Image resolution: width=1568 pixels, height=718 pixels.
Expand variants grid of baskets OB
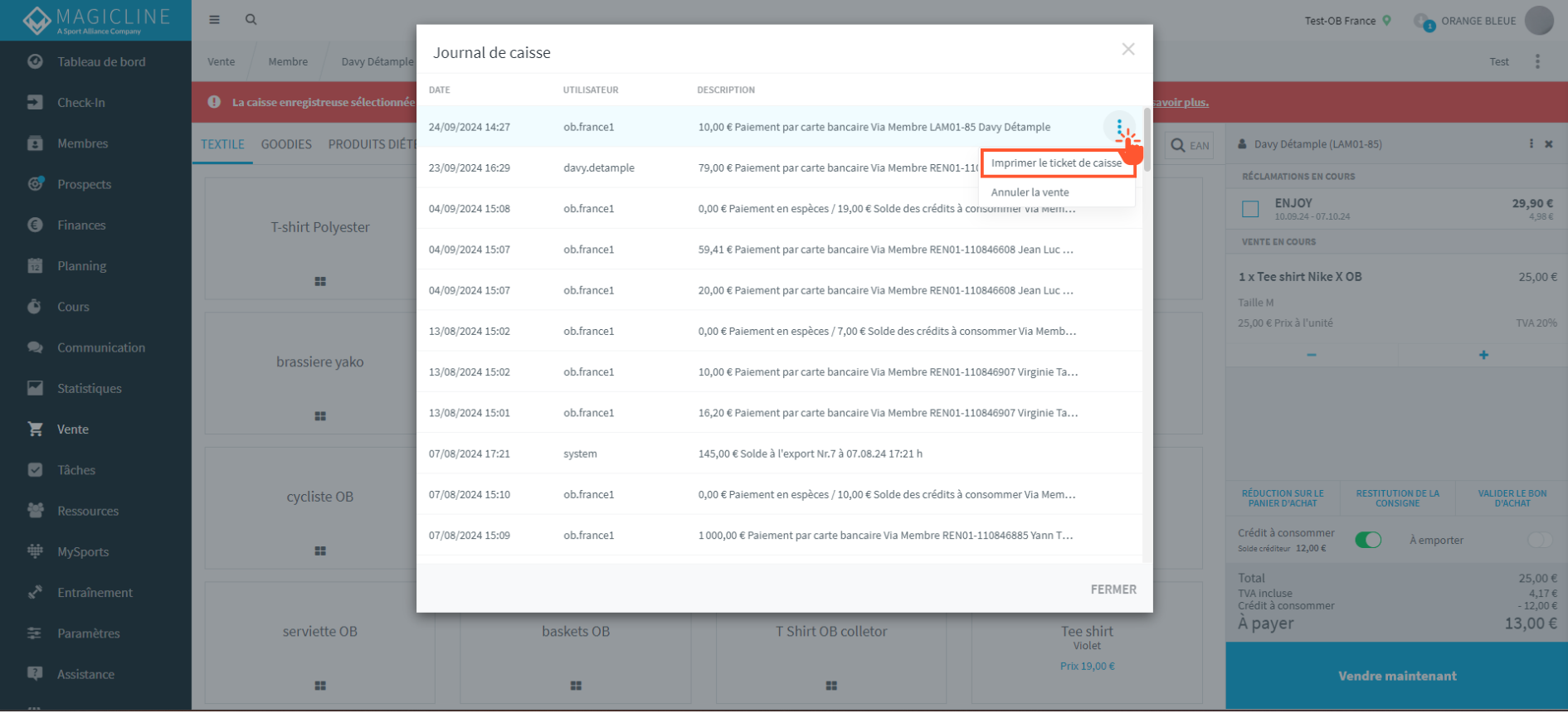click(576, 686)
